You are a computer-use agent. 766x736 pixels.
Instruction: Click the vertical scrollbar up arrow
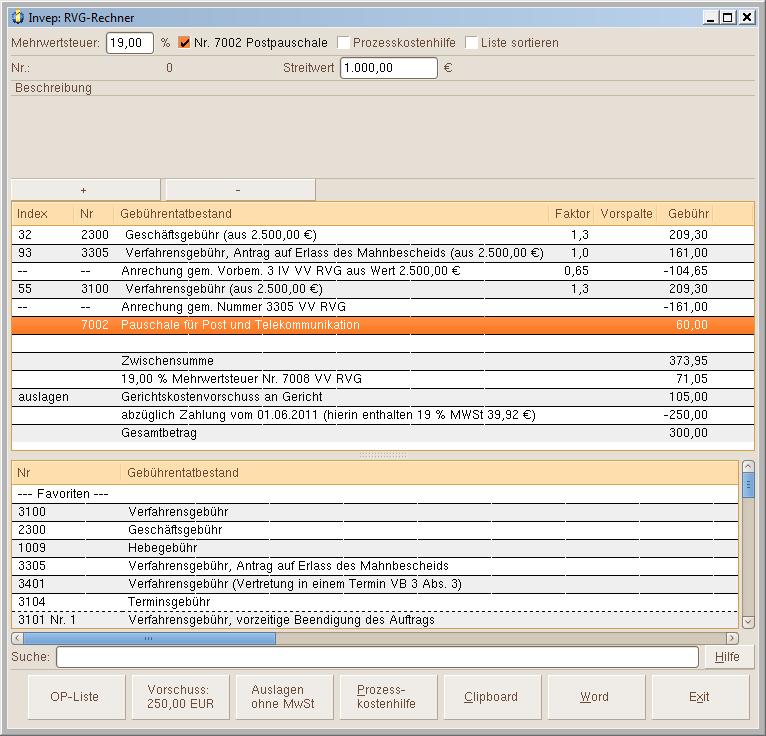(x=748, y=467)
